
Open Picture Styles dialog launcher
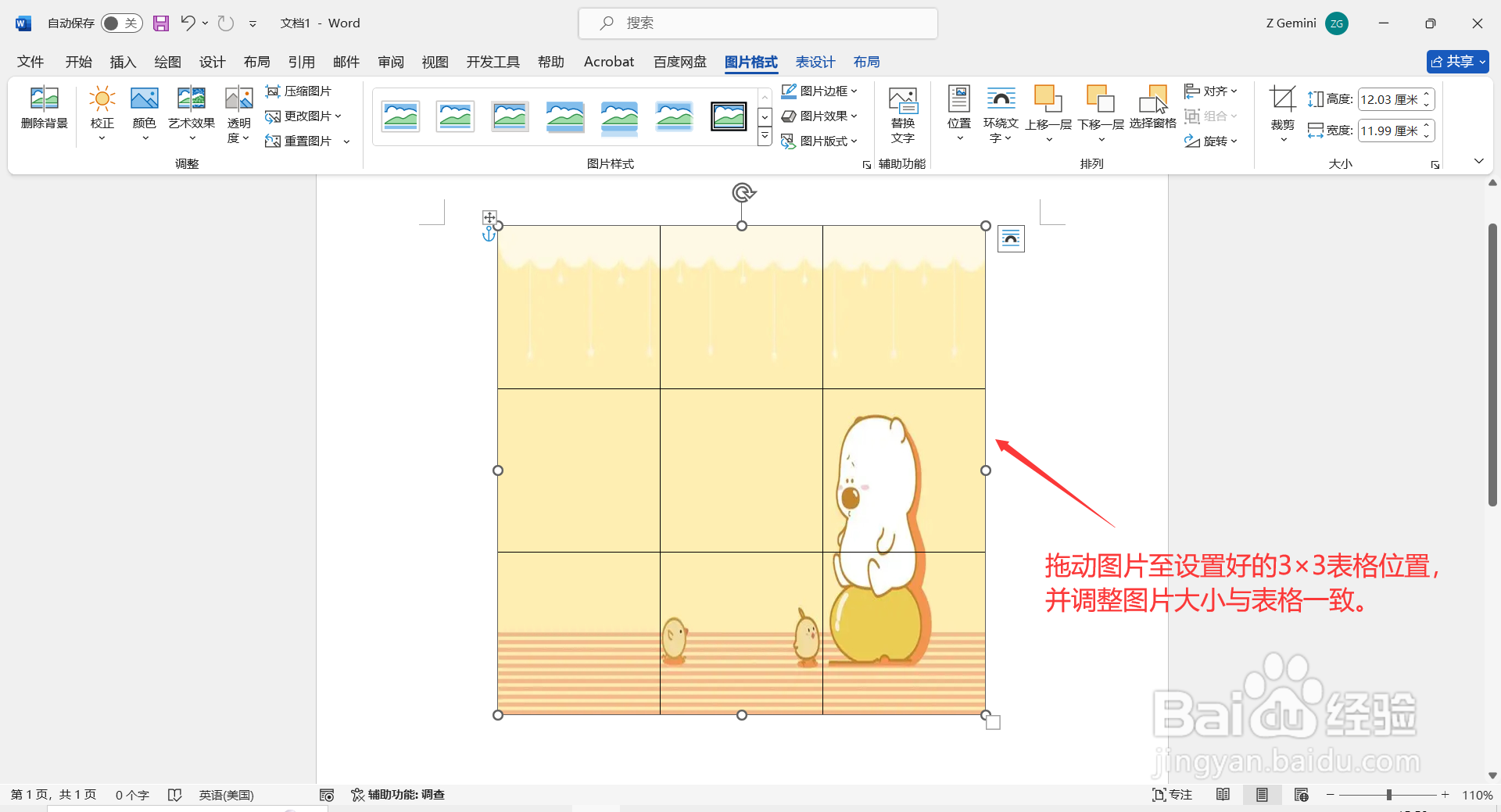pyautogui.click(x=866, y=165)
